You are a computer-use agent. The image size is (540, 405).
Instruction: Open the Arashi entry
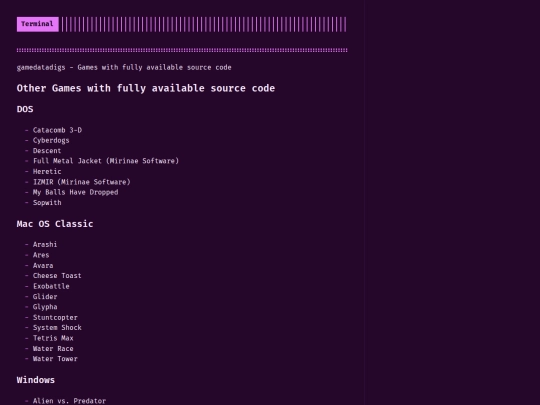tap(45, 245)
